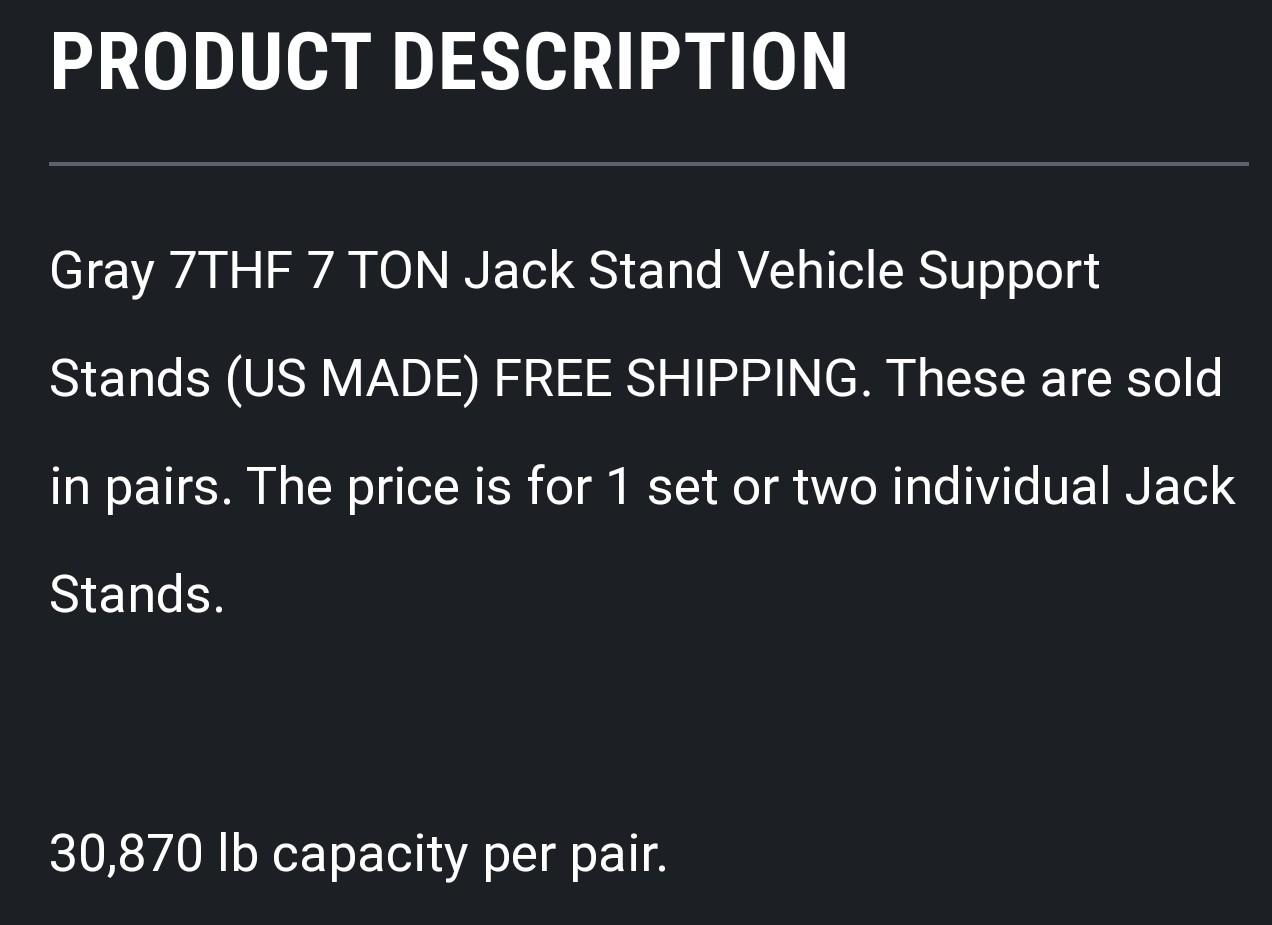Click the text "(US MADE)"
This screenshot has height=925, width=1272.
[352, 380]
